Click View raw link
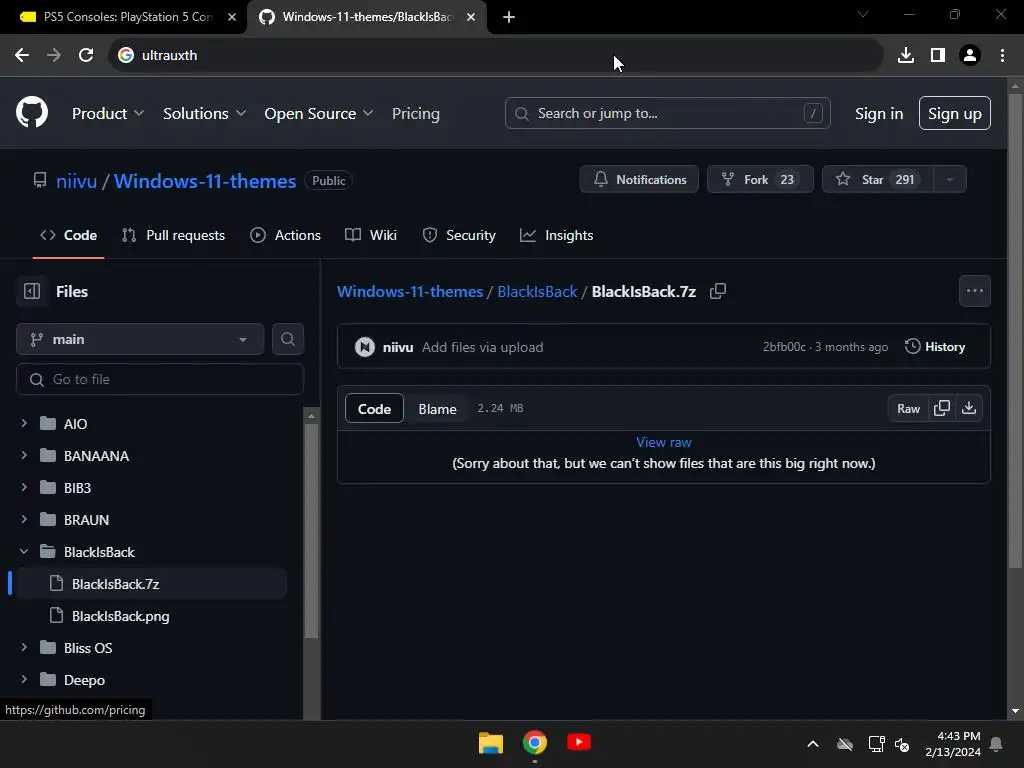Screen dimensions: 1024x768 tap(664, 442)
